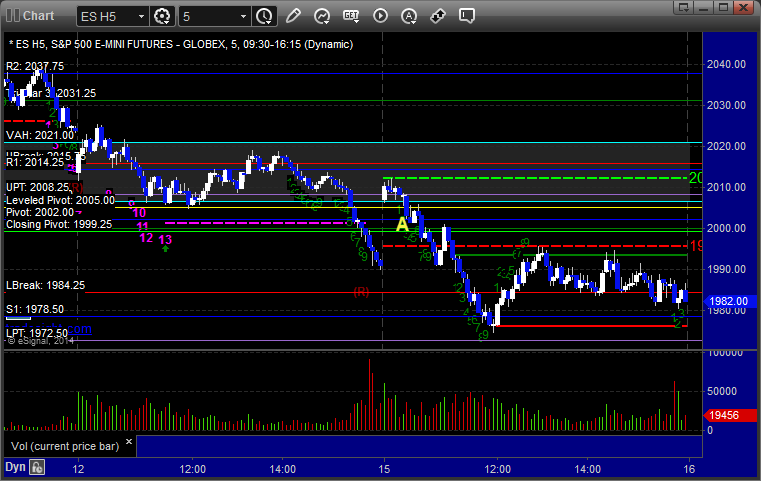Click the S1: 1978.50 label
The height and width of the screenshot is (481, 761).
pyautogui.click(x=35, y=309)
